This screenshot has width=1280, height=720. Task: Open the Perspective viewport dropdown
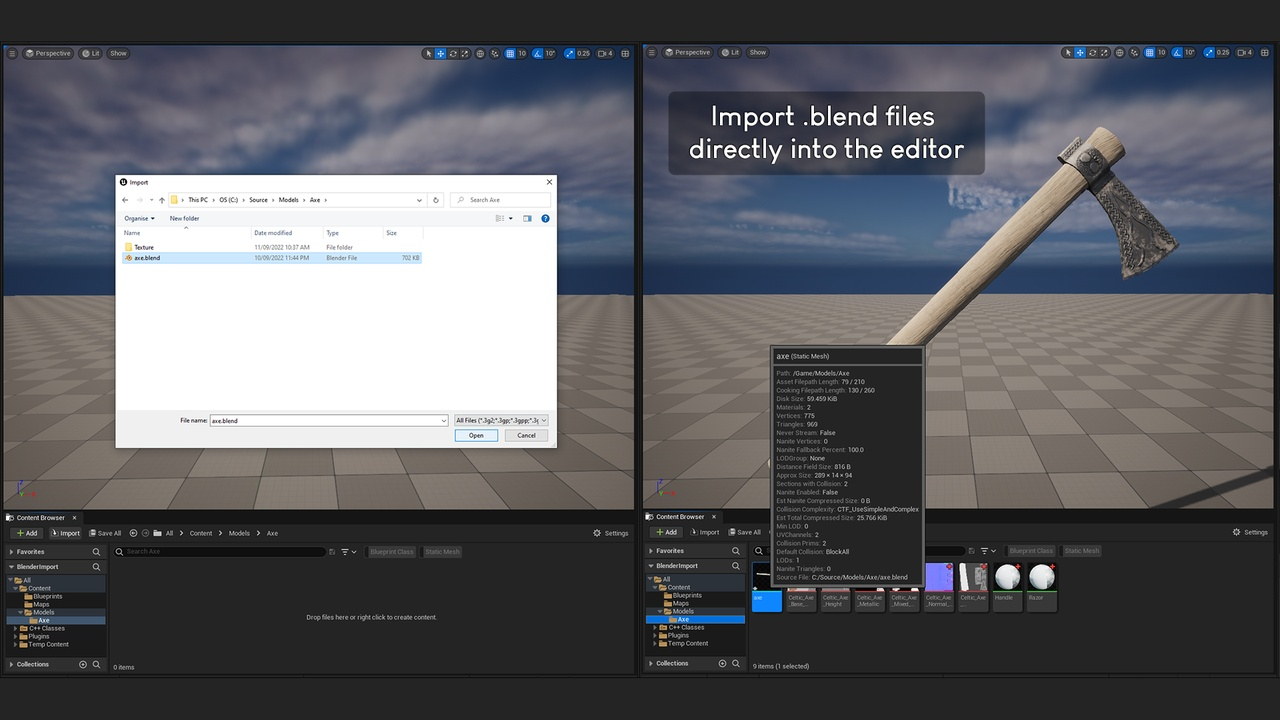tap(48, 53)
